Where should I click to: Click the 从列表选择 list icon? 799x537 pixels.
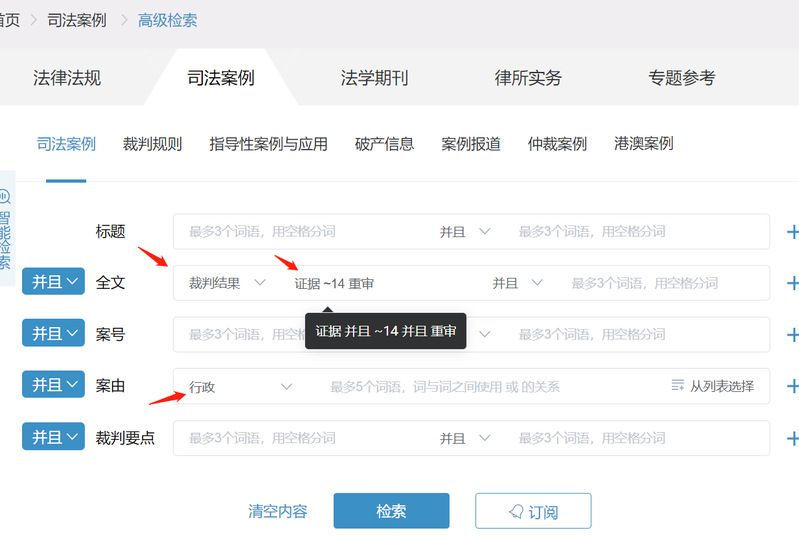(678, 386)
